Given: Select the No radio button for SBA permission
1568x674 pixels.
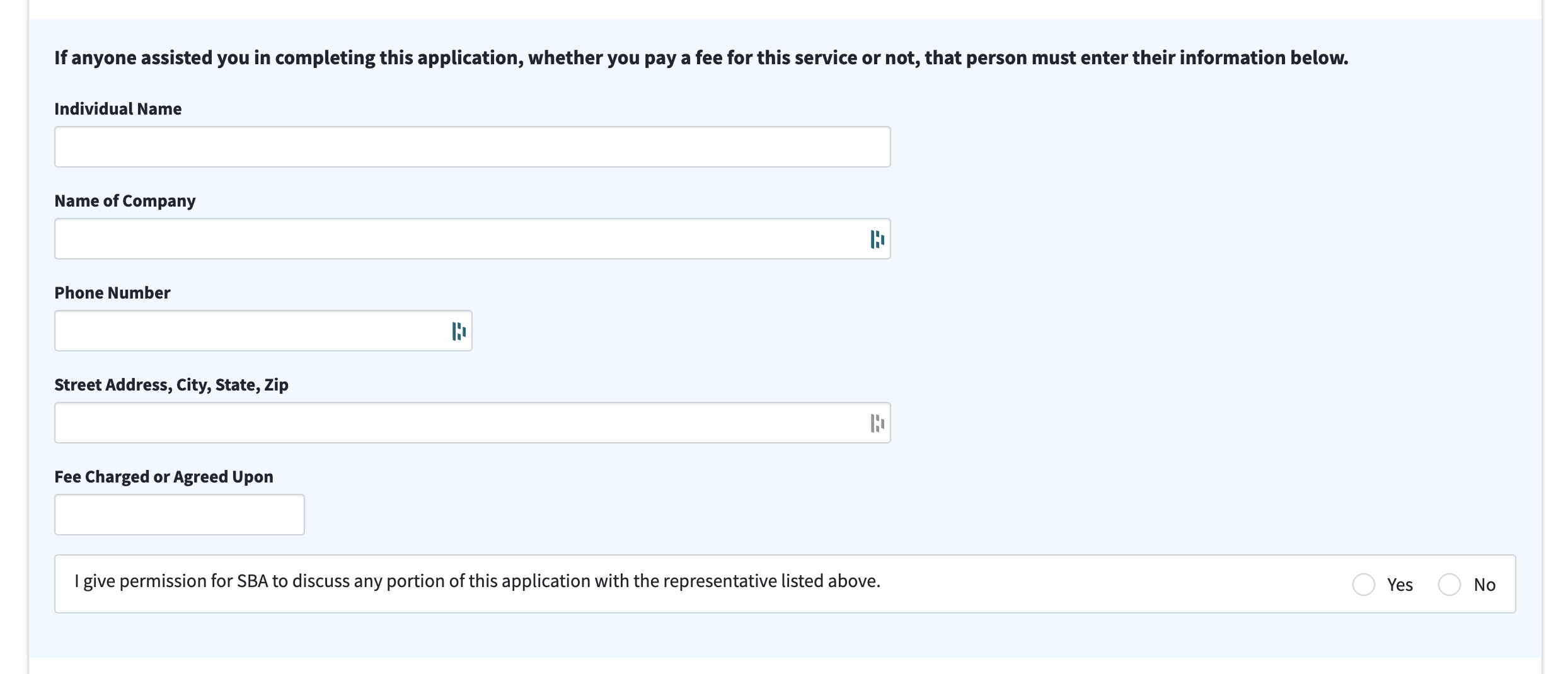Looking at the screenshot, I should click(x=1450, y=585).
